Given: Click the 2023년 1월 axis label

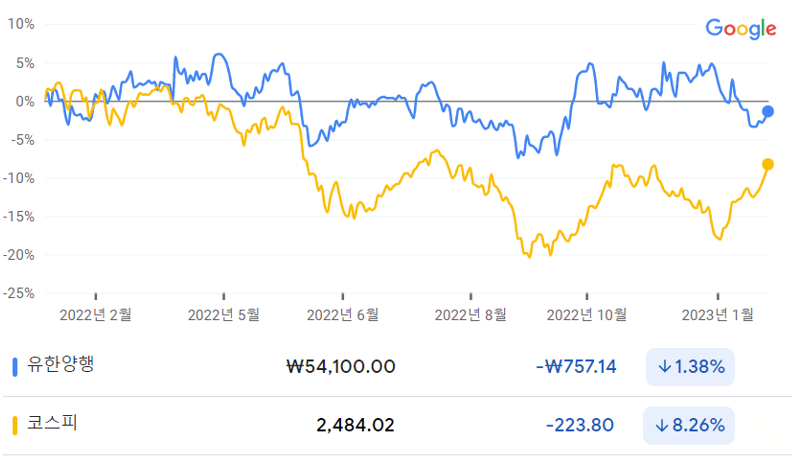Looking at the screenshot, I should click(x=719, y=314).
